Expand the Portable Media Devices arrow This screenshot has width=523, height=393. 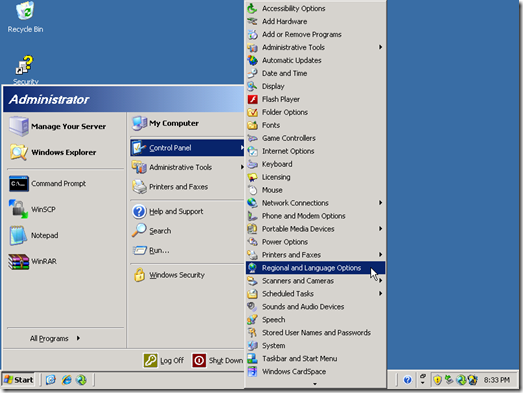tap(380, 229)
